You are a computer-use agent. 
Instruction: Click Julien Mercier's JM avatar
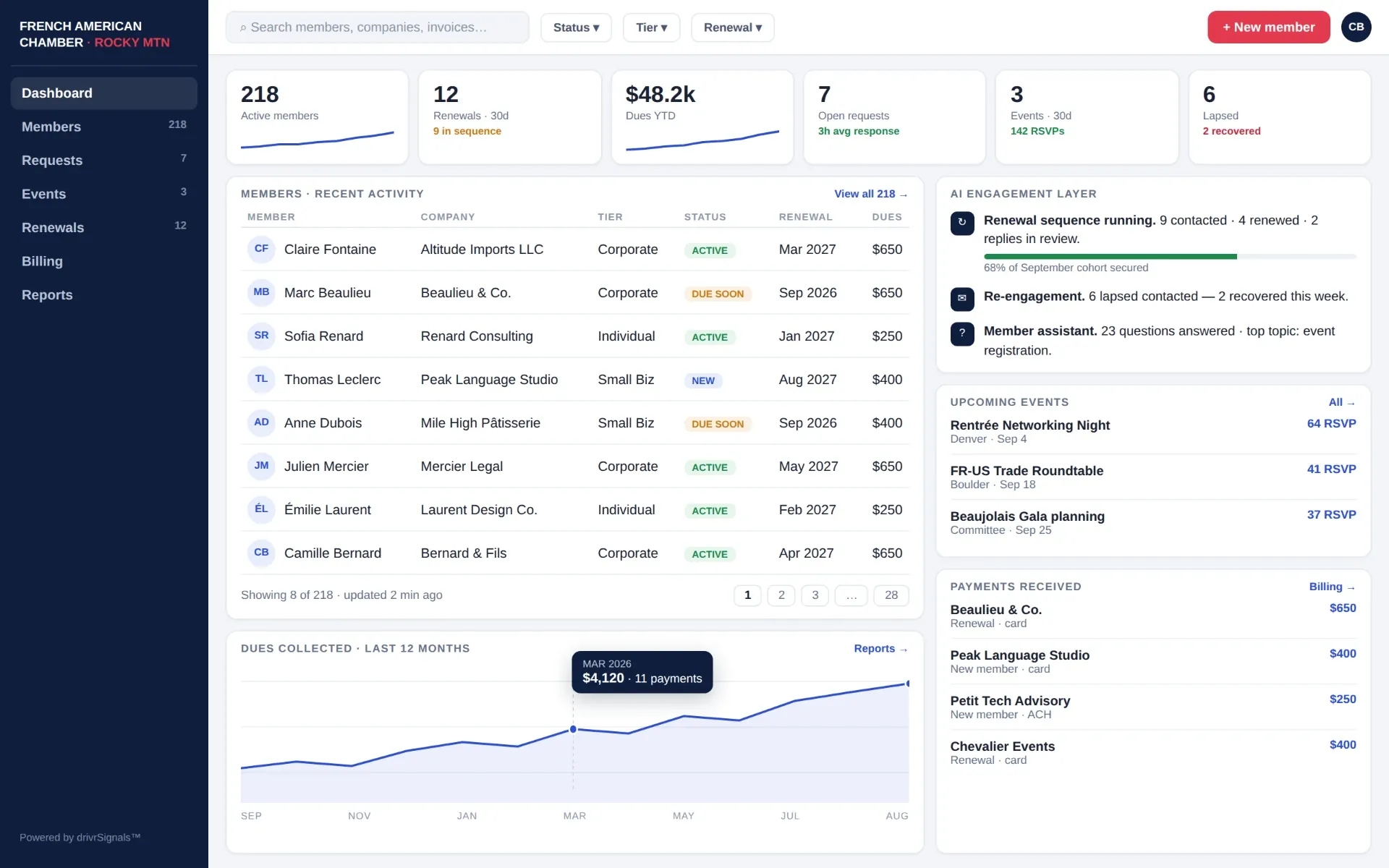(261, 466)
